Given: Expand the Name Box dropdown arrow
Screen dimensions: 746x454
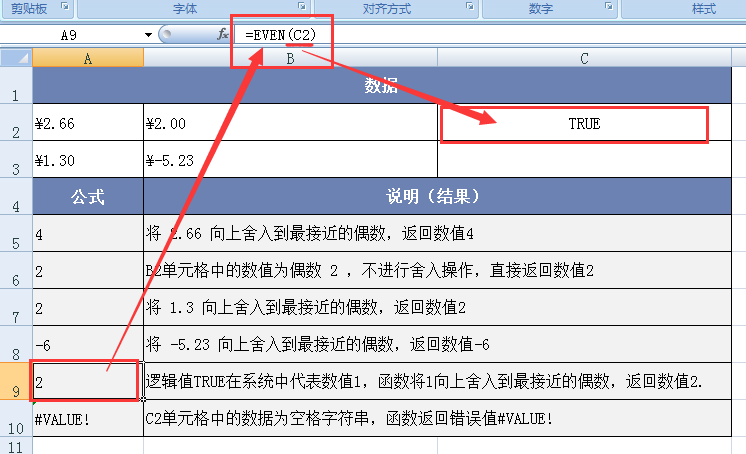Looking at the screenshot, I should pyautogui.click(x=148, y=35).
